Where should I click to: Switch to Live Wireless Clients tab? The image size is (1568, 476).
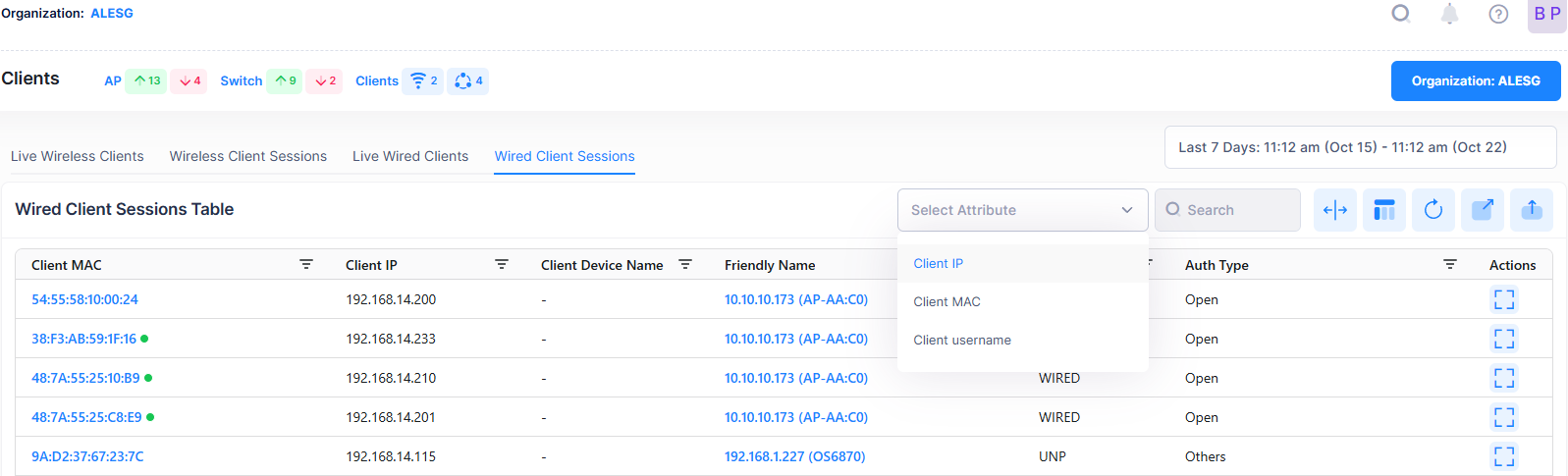point(77,156)
